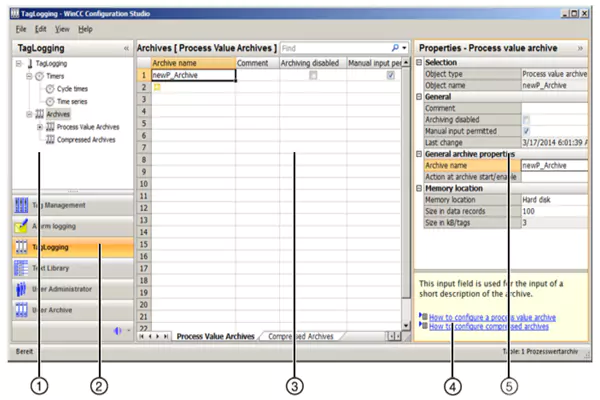The width and height of the screenshot is (600, 400).
Task: Click the Archives node icon in tree
Action: (x=40, y=114)
